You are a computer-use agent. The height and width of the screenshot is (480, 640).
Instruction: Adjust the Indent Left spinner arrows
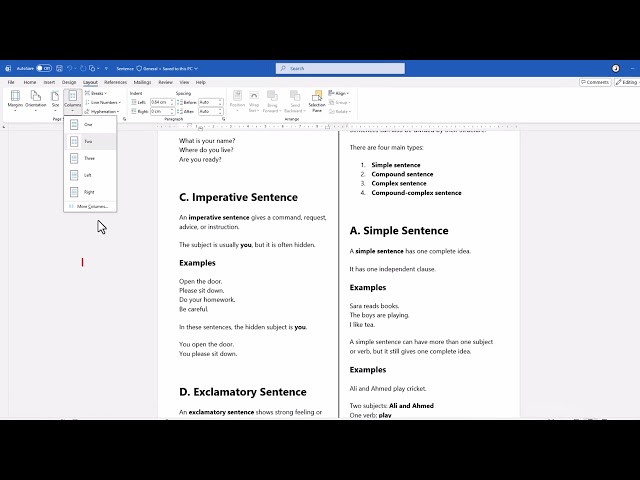click(172, 102)
